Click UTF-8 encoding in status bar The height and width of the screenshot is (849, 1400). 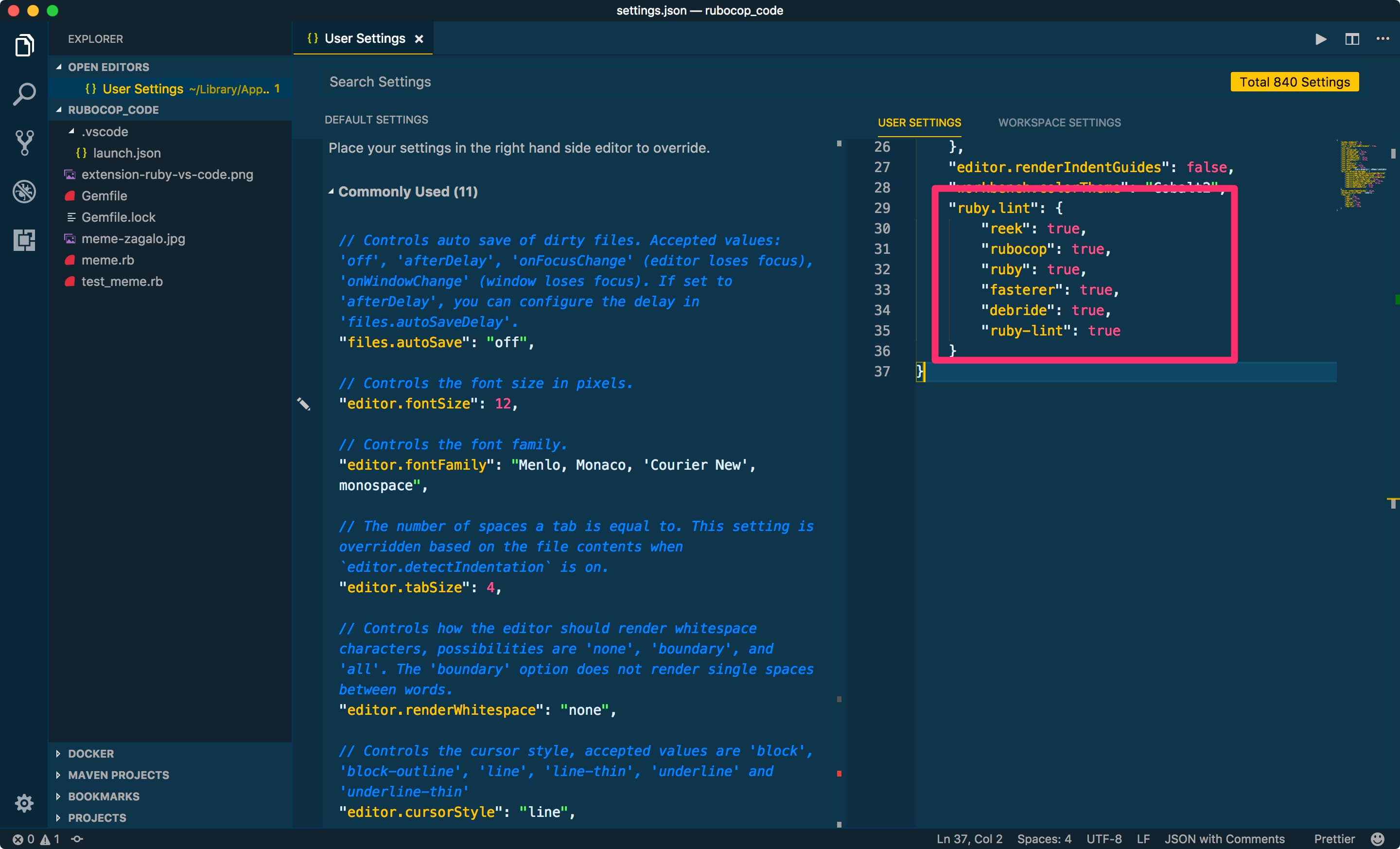pyautogui.click(x=1104, y=839)
